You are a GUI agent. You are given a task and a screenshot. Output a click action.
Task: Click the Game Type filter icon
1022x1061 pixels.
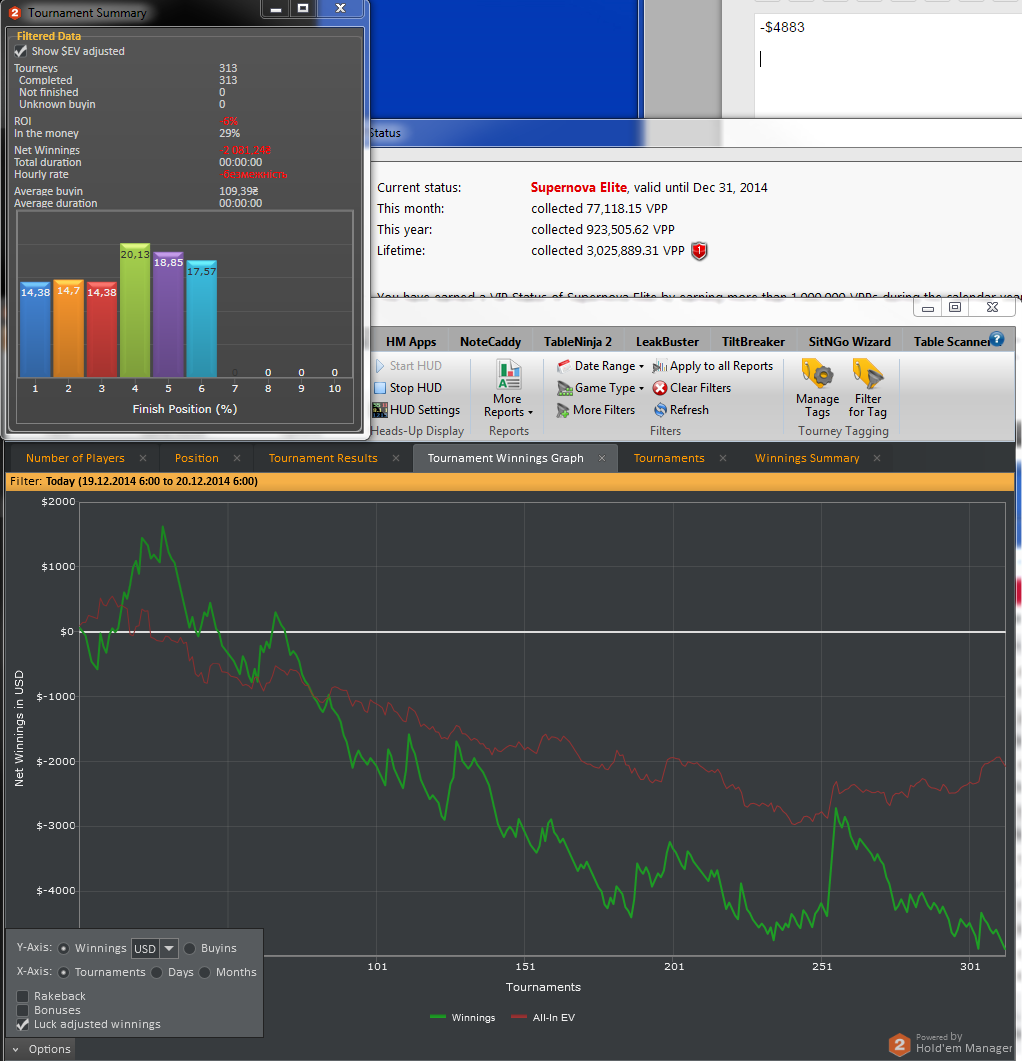pyautogui.click(x=564, y=388)
